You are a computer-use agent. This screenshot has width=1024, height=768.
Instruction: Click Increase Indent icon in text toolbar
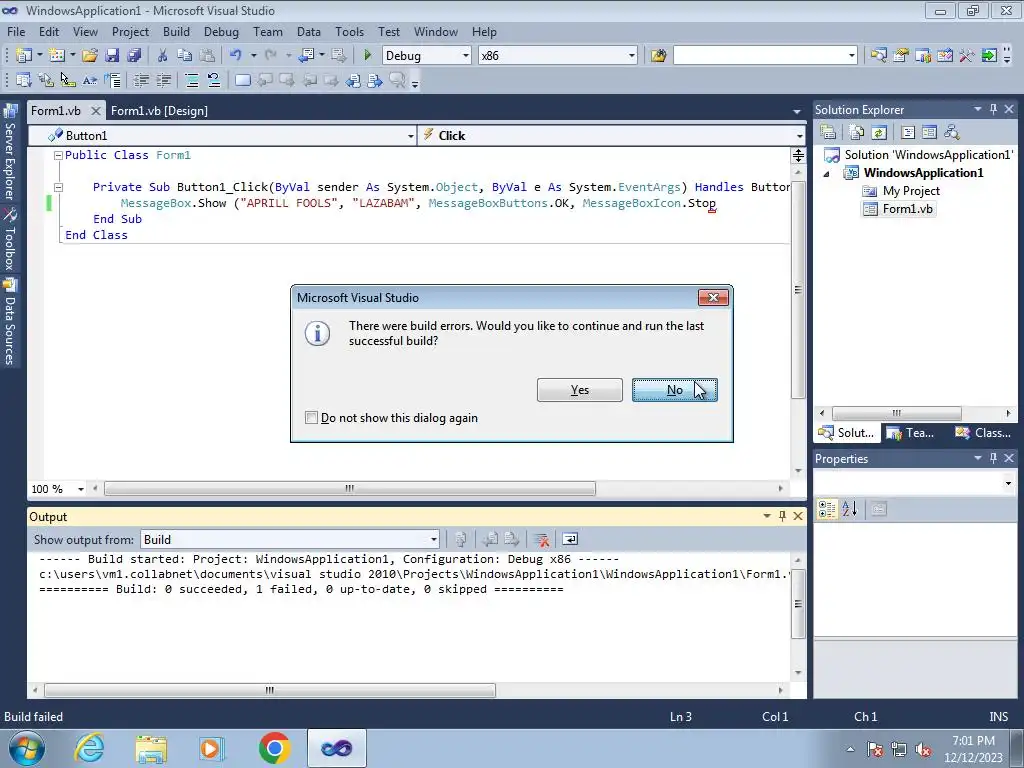click(163, 80)
